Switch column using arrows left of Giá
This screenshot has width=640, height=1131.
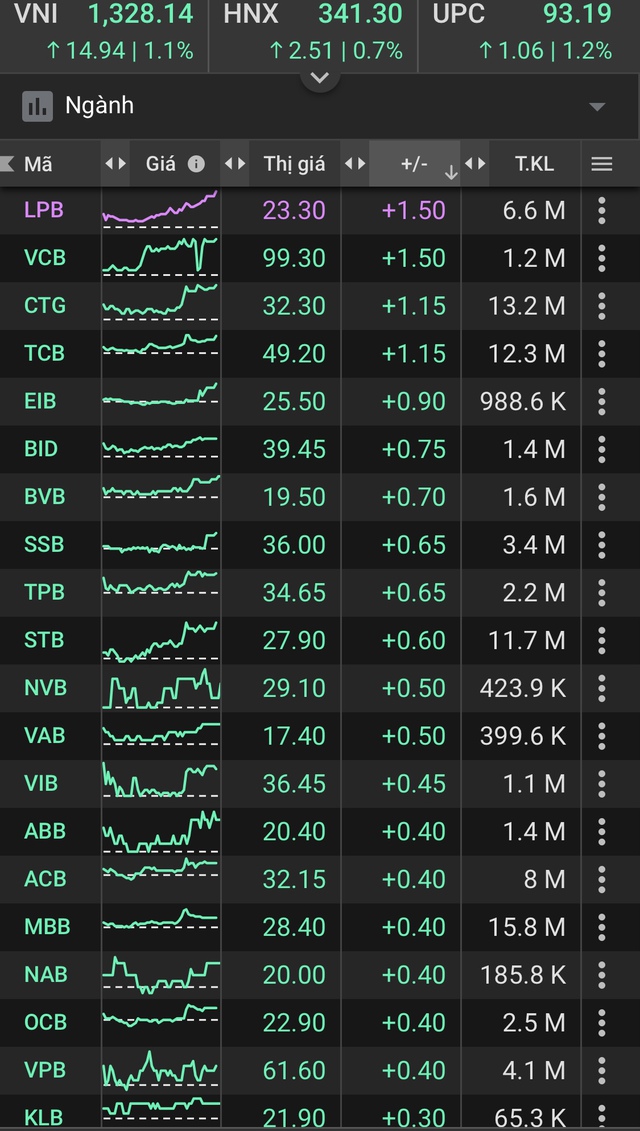coord(115,164)
